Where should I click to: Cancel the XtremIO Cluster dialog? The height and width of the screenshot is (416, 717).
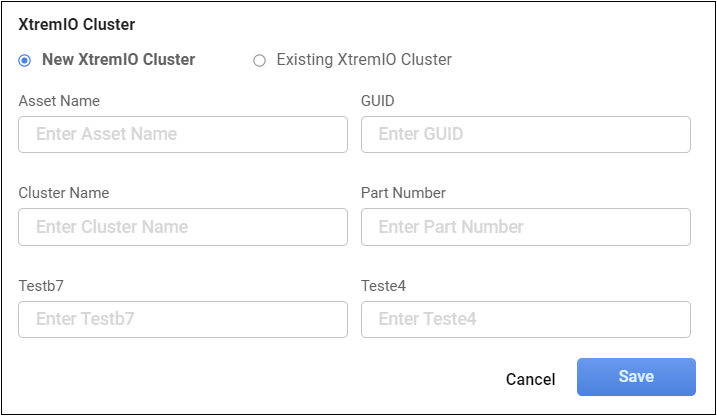coord(530,379)
